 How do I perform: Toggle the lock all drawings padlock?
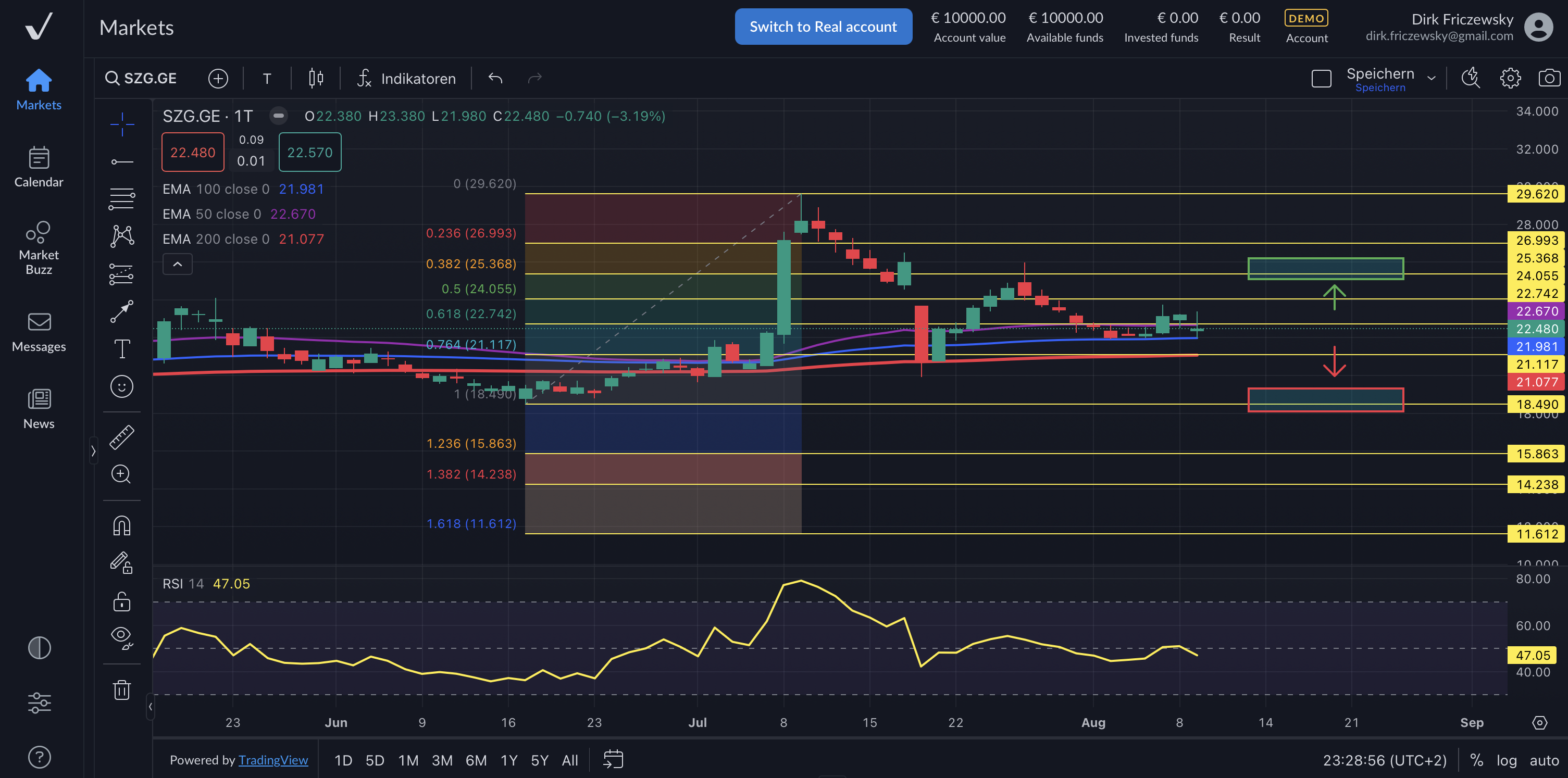tap(122, 601)
